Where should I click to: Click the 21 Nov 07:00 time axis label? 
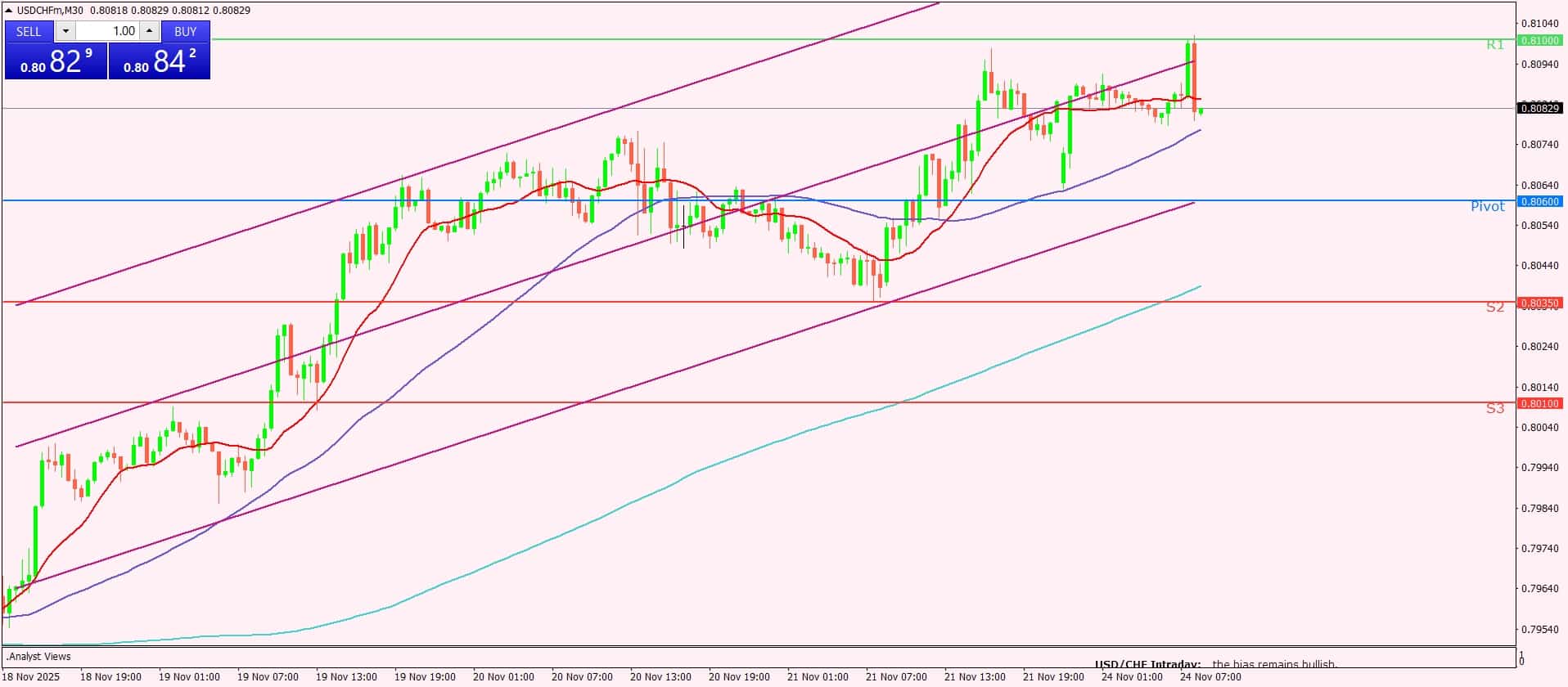(895, 676)
